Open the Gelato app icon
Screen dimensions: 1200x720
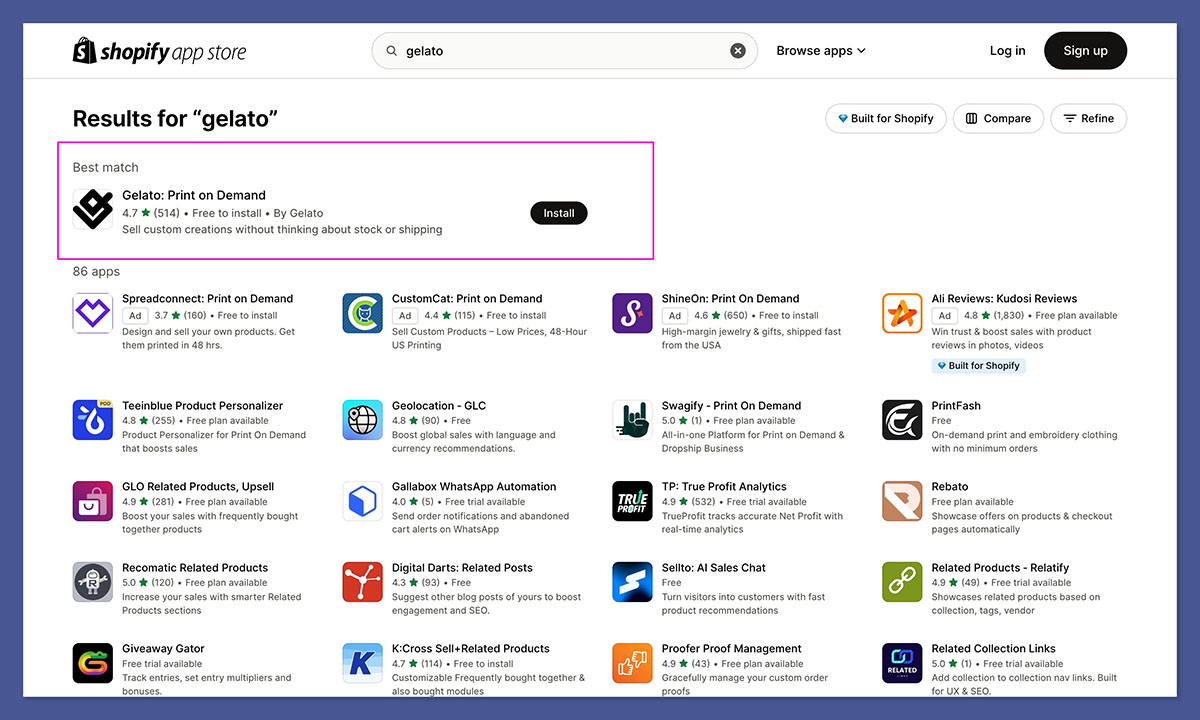click(93, 210)
